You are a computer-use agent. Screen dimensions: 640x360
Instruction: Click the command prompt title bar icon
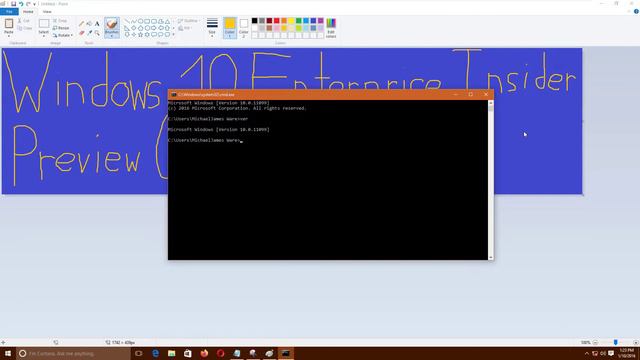pyautogui.click(x=173, y=95)
